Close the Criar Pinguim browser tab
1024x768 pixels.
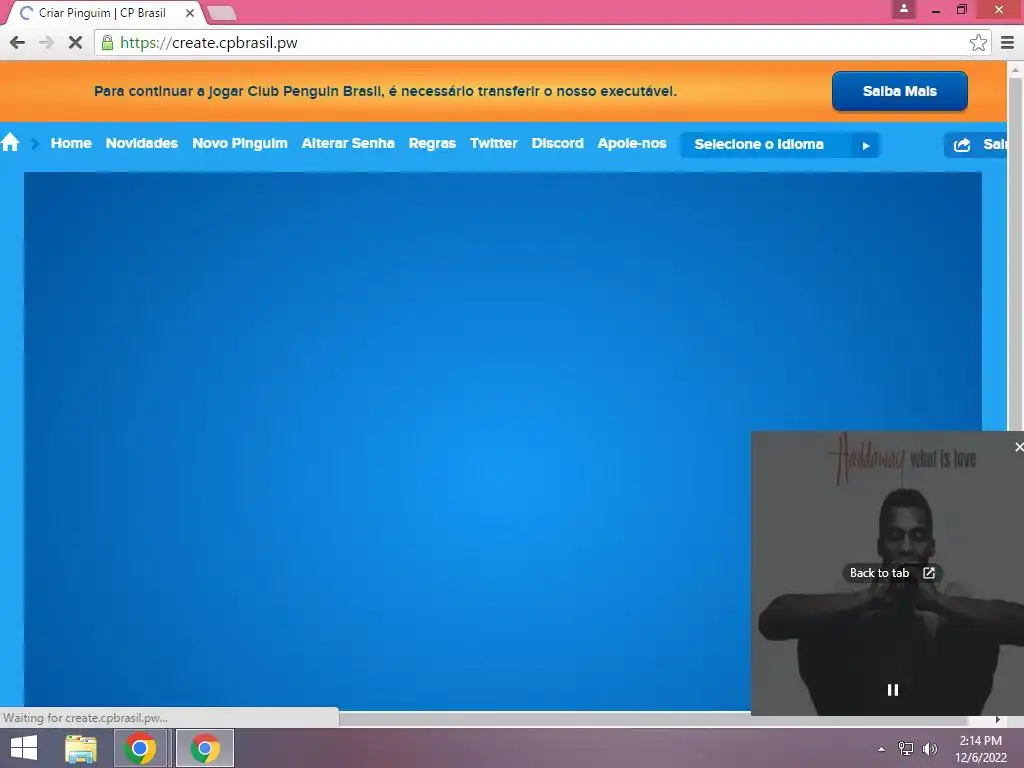coord(189,12)
